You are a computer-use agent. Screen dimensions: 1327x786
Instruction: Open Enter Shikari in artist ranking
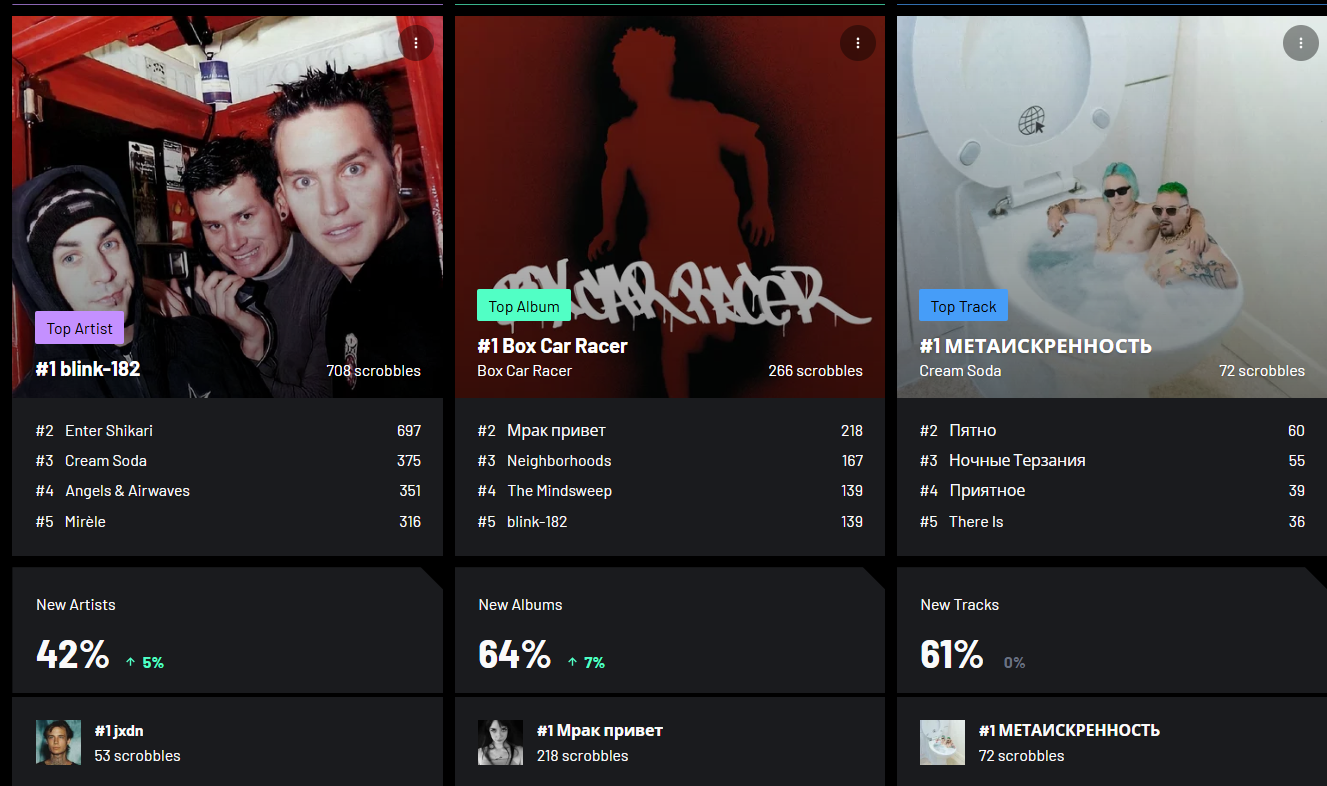(109, 431)
